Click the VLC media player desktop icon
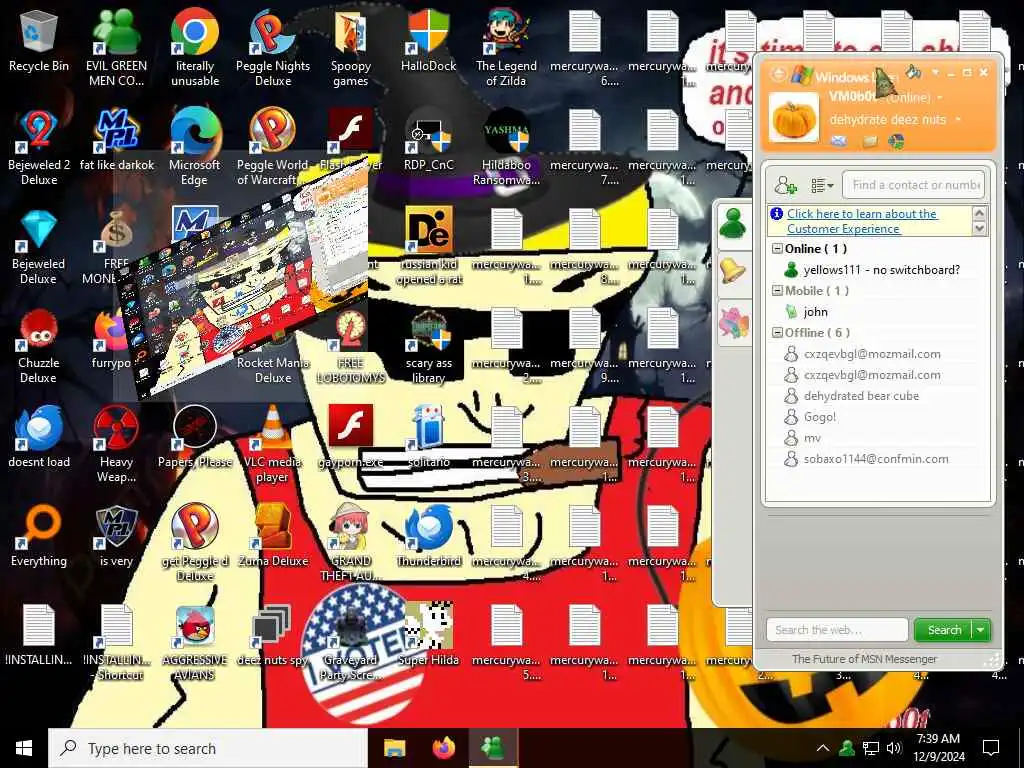This screenshot has height=768, width=1024. pos(273,445)
